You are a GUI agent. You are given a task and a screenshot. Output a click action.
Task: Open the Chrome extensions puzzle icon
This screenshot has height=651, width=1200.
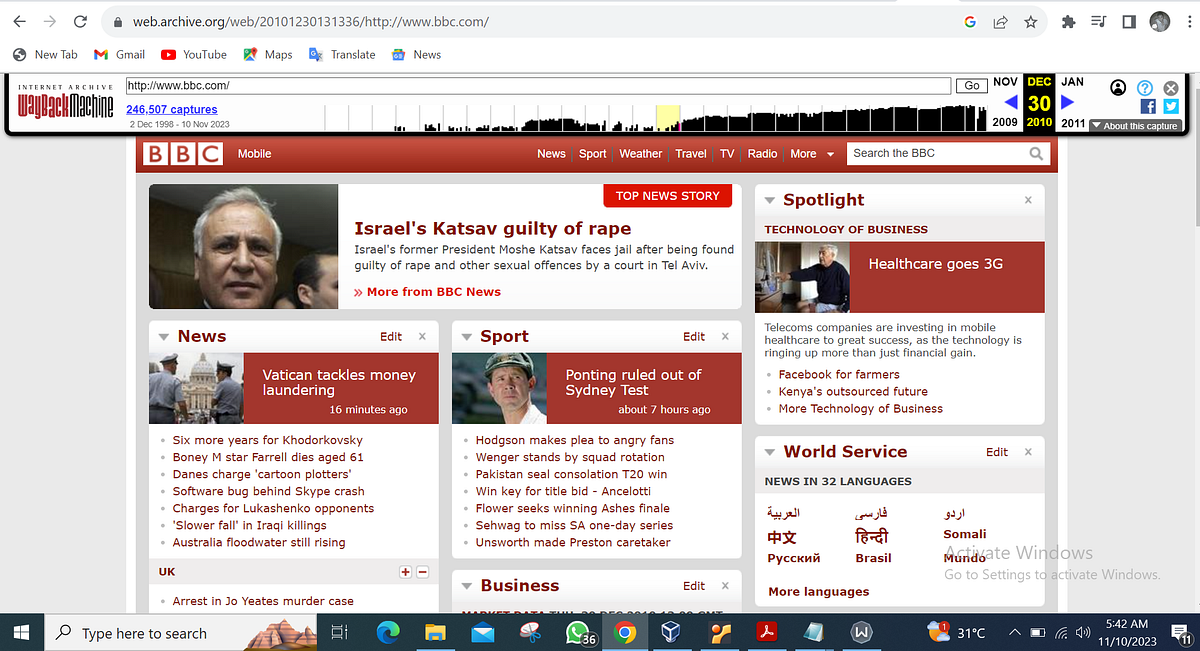pos(1069,22)
